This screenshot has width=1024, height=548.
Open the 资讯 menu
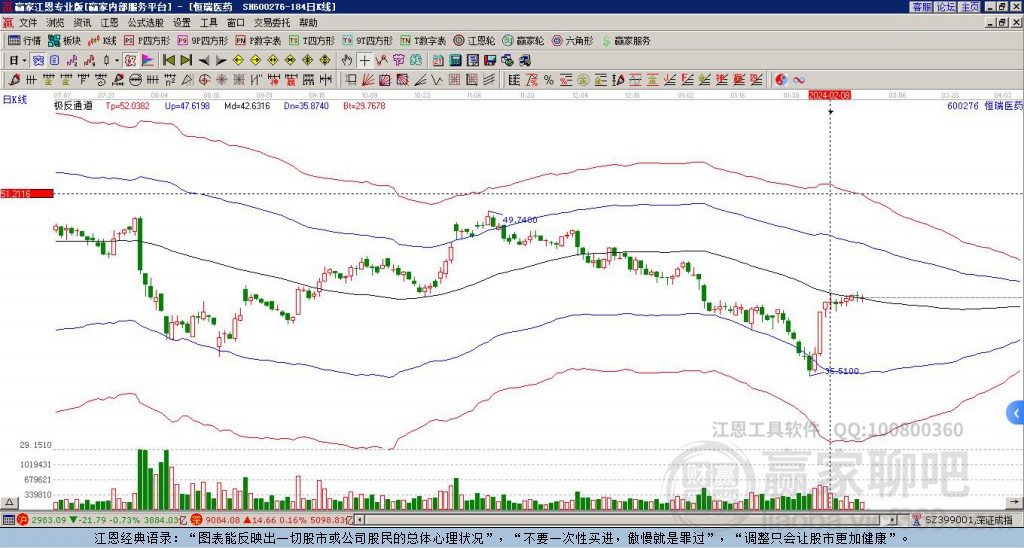[x=82, y=23]
